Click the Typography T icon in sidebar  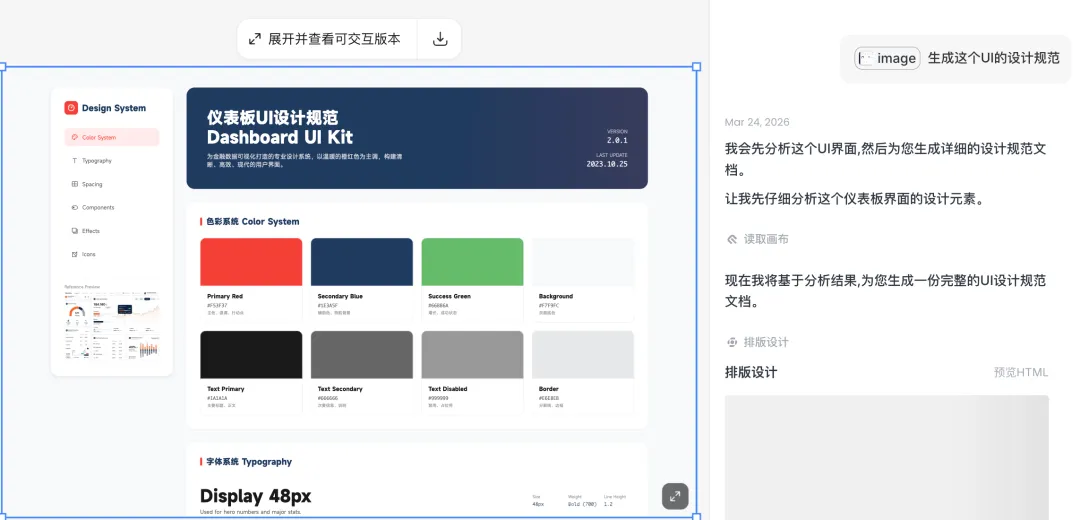[74, 160]
